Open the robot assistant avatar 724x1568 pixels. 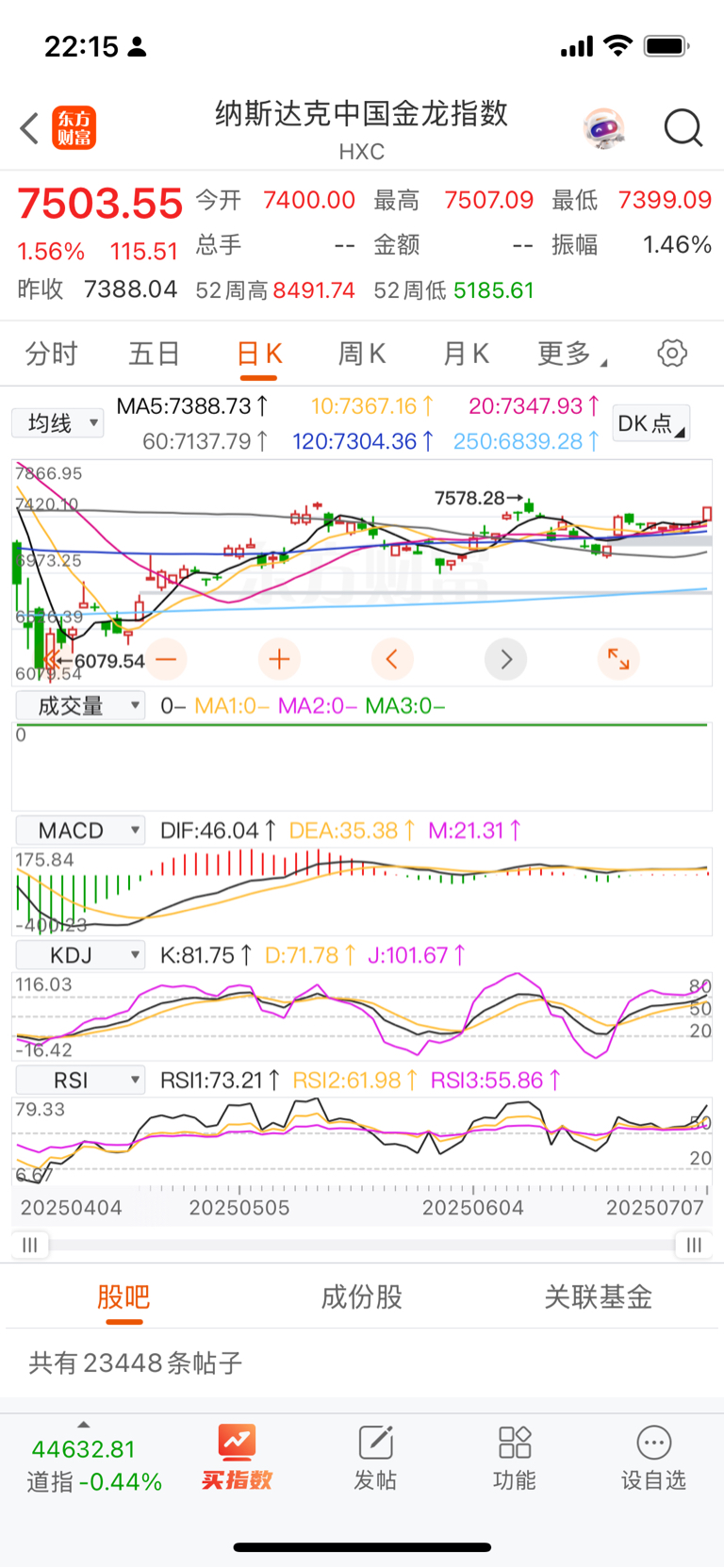tap(603, 128)
